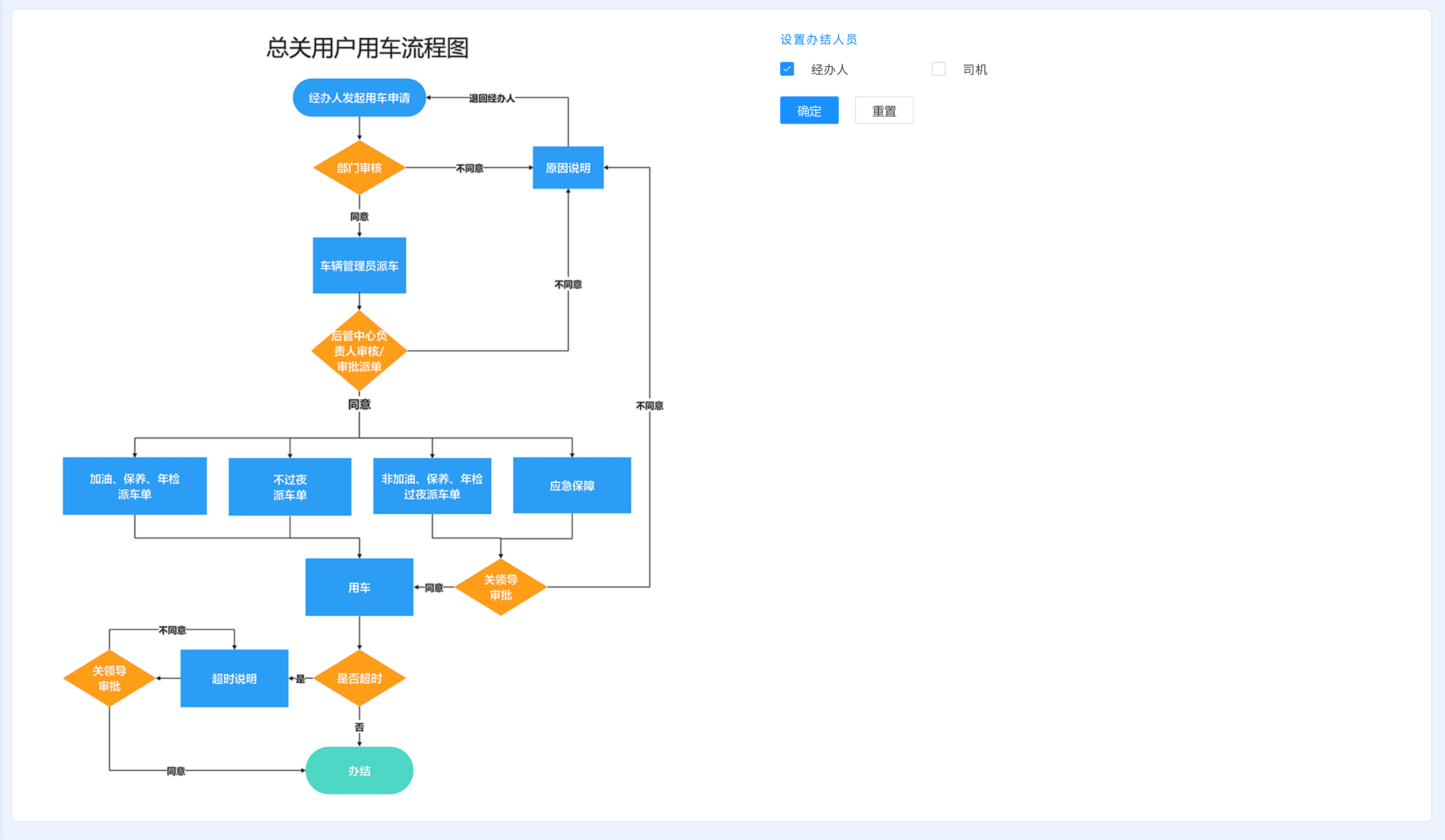This screenshot has height=840, width=1445.
Task: Select the 应急保障 box
Action: [572, 485]
